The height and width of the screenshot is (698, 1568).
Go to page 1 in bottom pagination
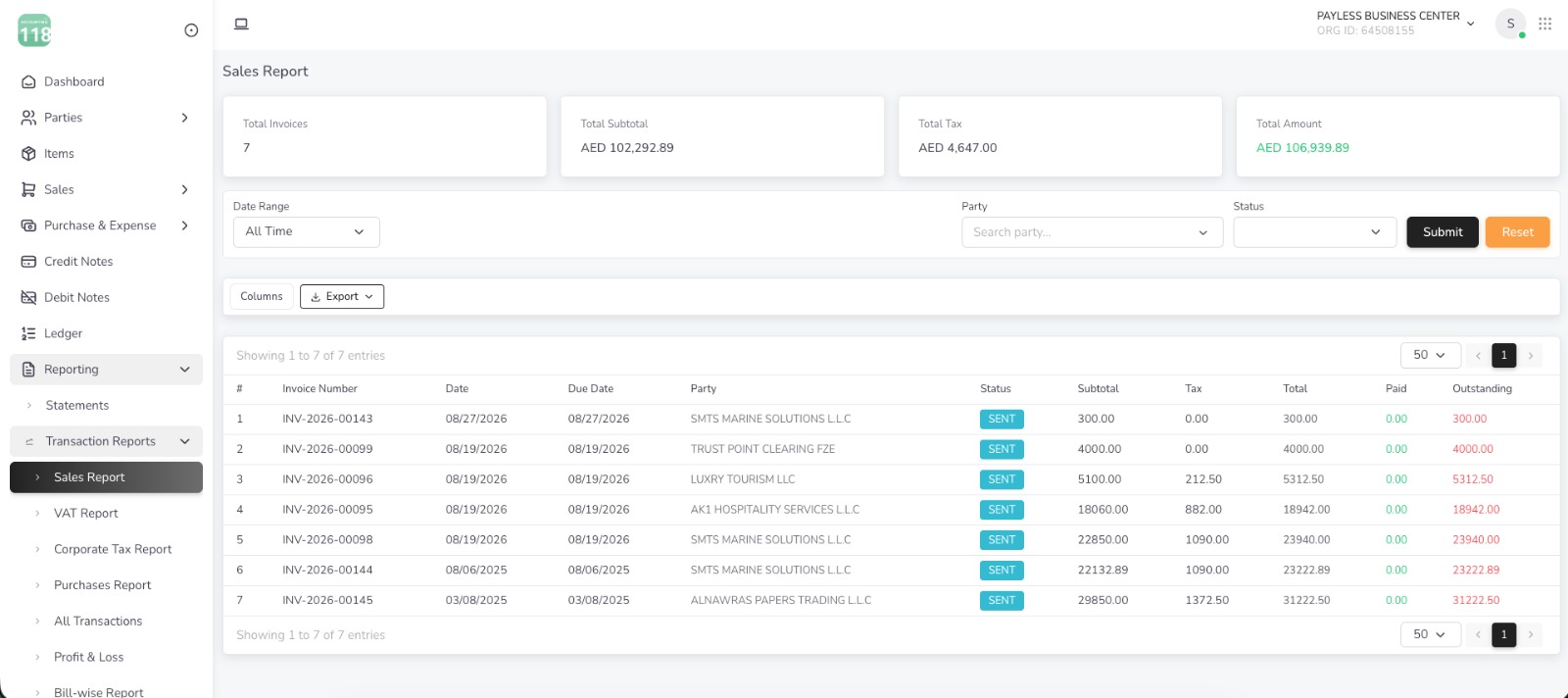1503,635
